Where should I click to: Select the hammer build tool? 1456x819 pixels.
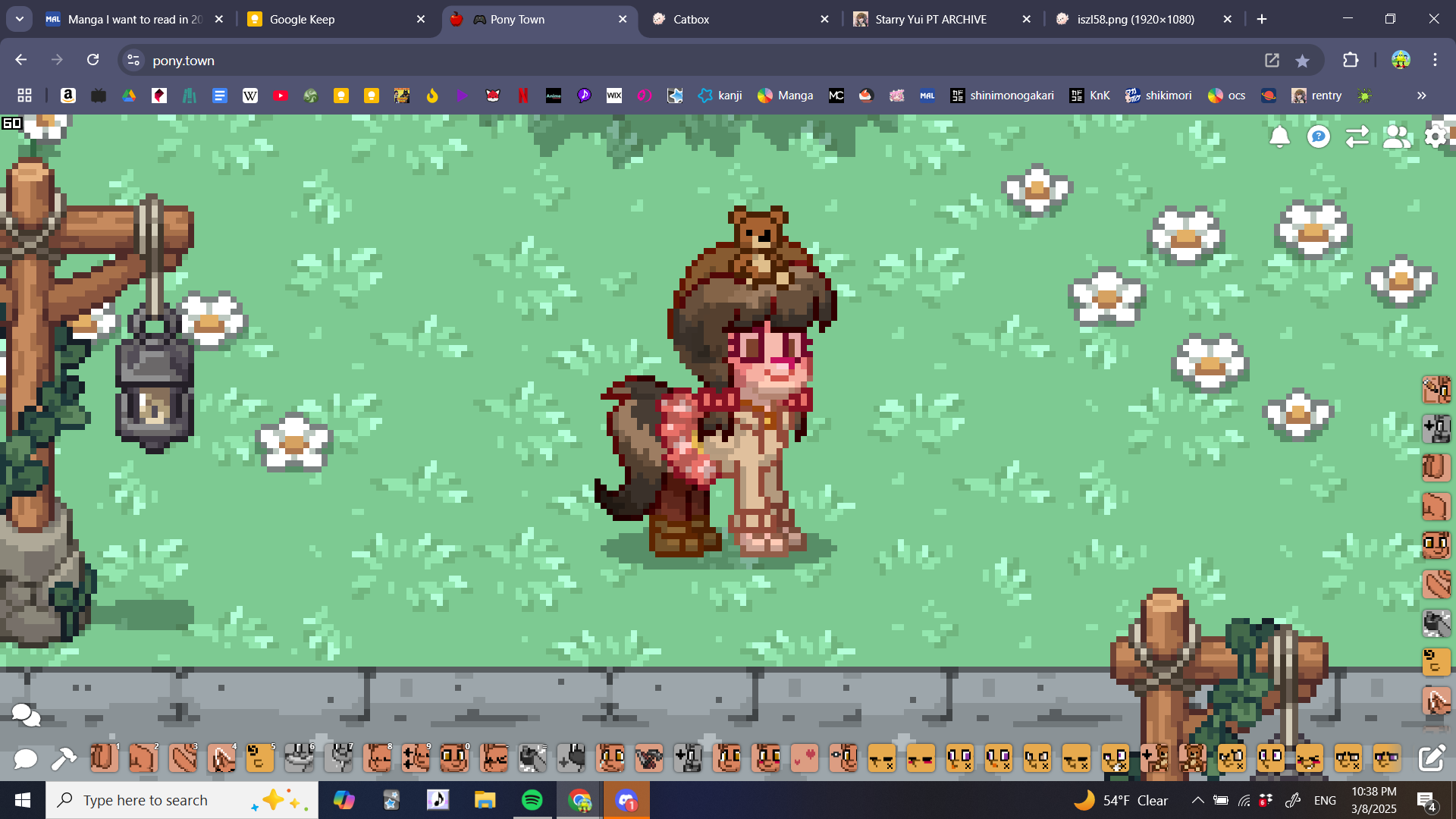(x=64, y=758)
